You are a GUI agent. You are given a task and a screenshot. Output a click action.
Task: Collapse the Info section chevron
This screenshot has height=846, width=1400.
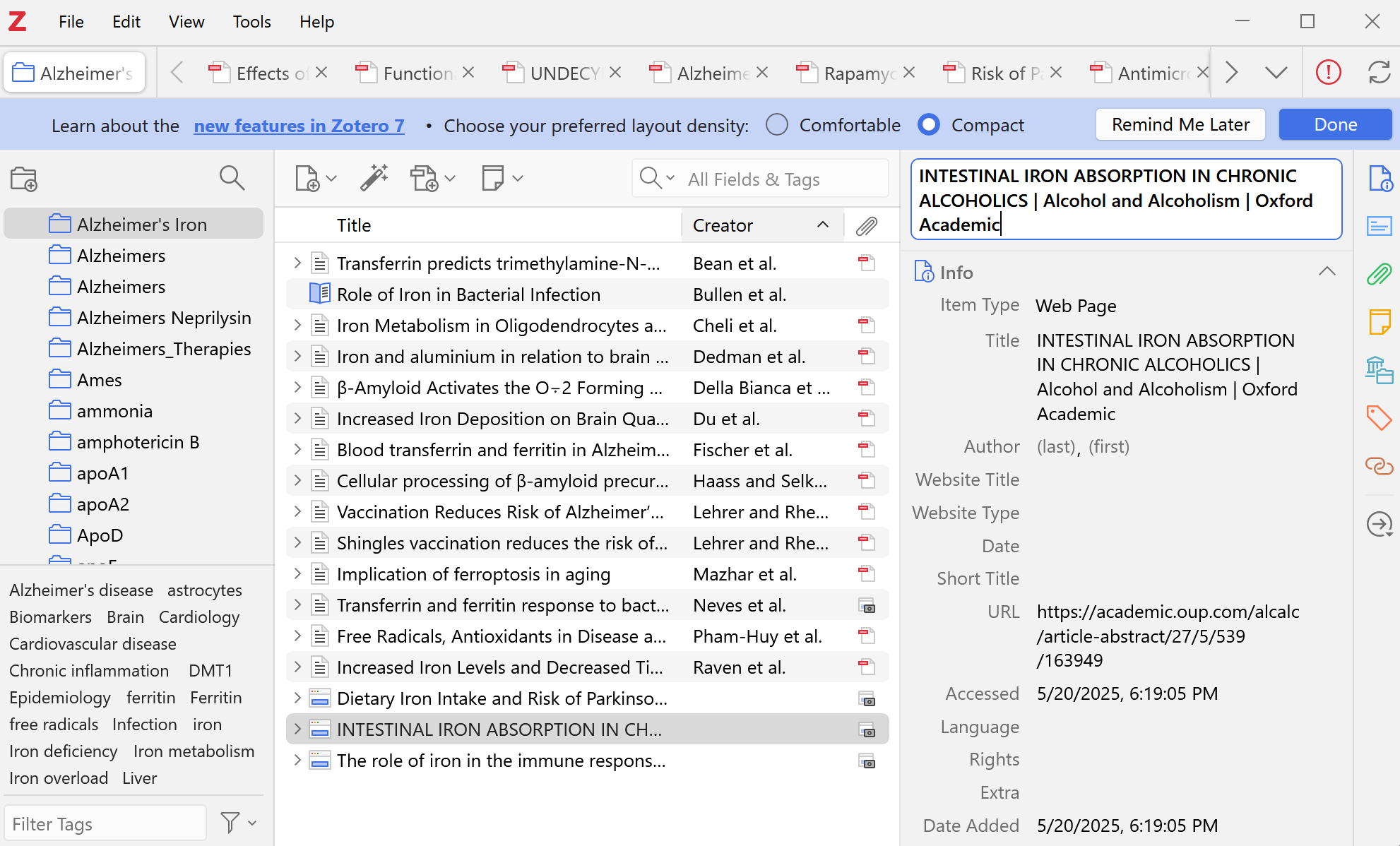(x=1327, y=272)
